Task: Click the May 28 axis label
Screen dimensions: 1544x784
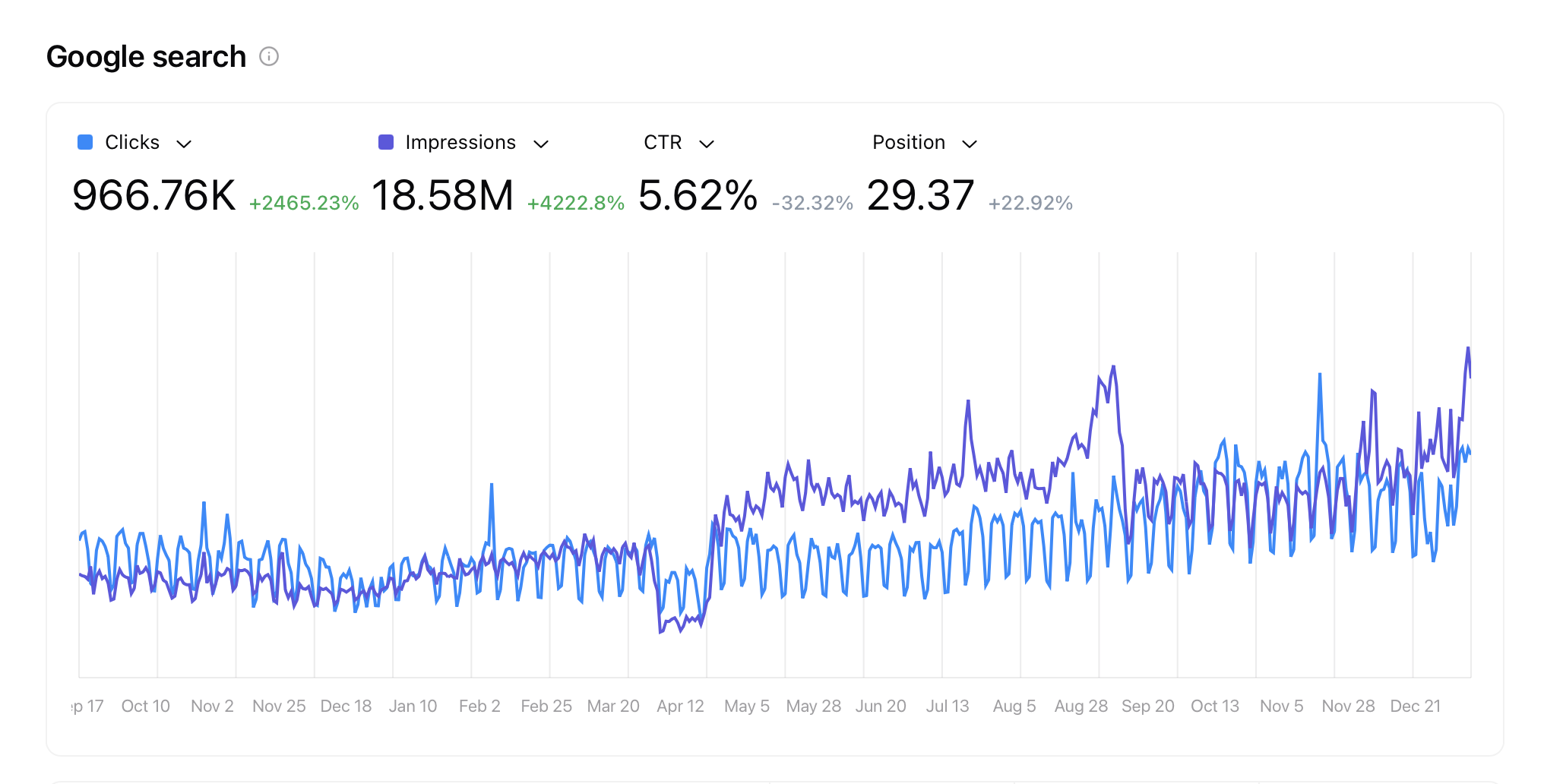Action: click(814, 706)
